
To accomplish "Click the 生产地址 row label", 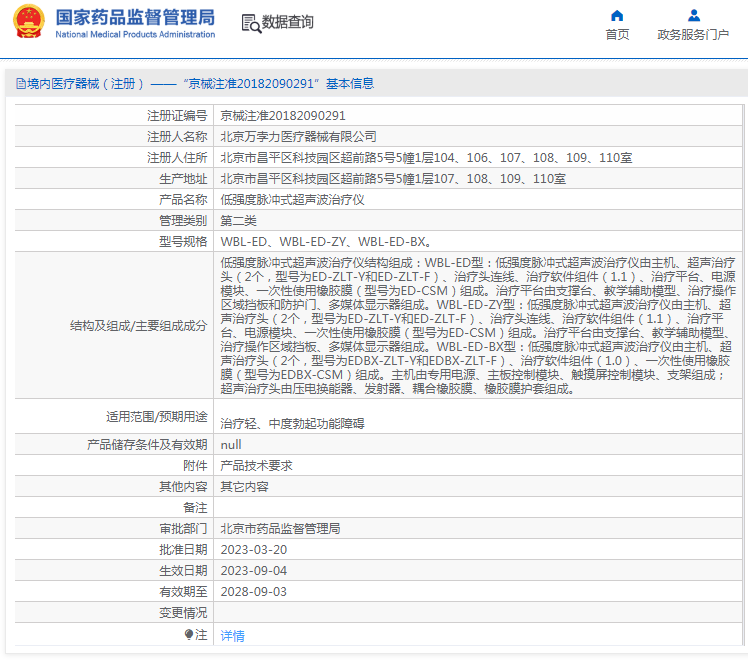I will [183, 179].
